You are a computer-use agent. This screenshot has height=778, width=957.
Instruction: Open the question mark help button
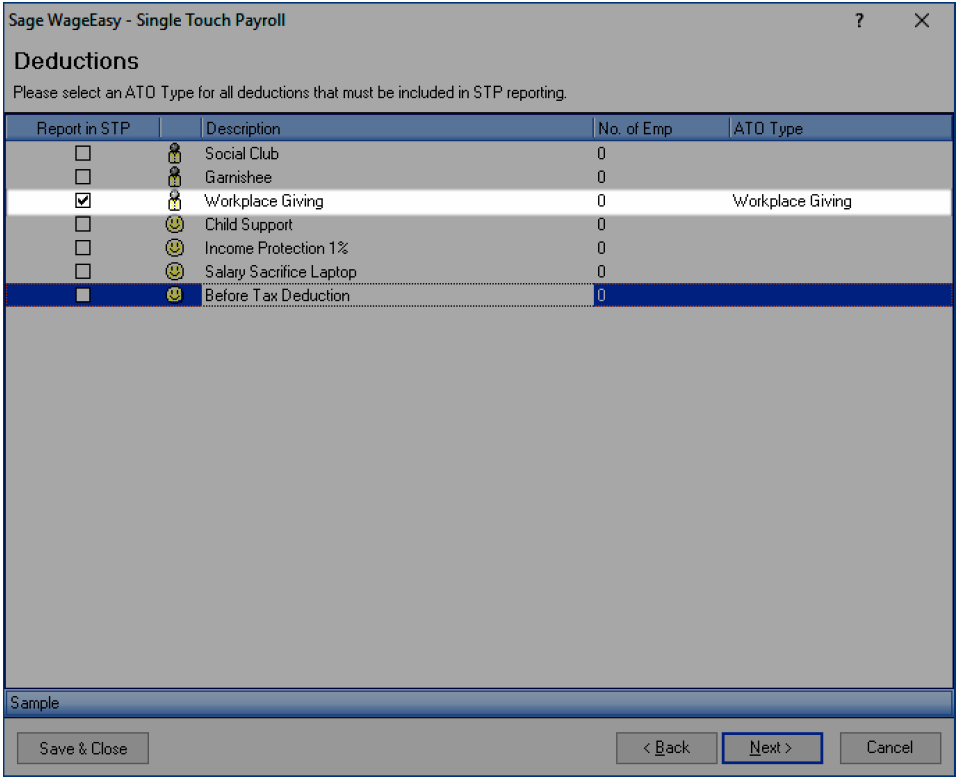pyautogui.click(x=859, y=21)
